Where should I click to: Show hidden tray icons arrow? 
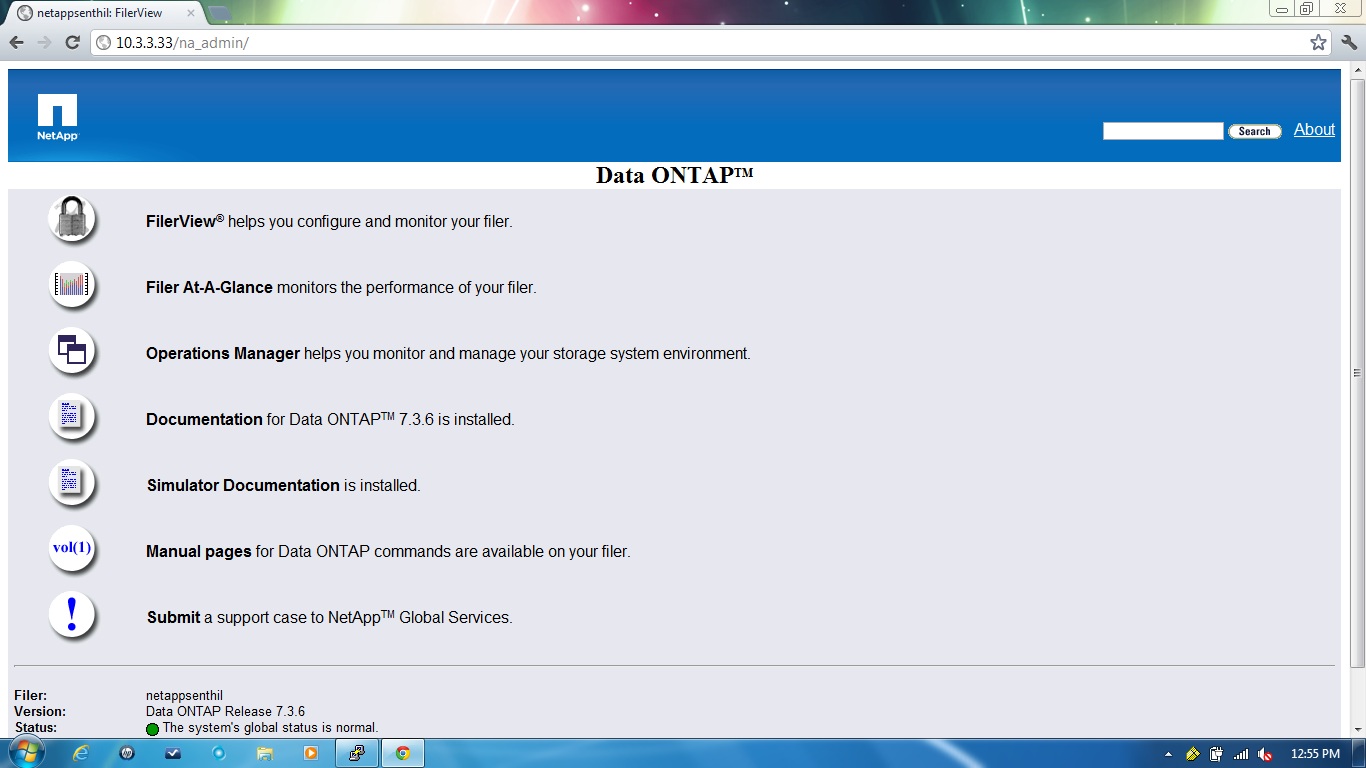pos(1168,754)
